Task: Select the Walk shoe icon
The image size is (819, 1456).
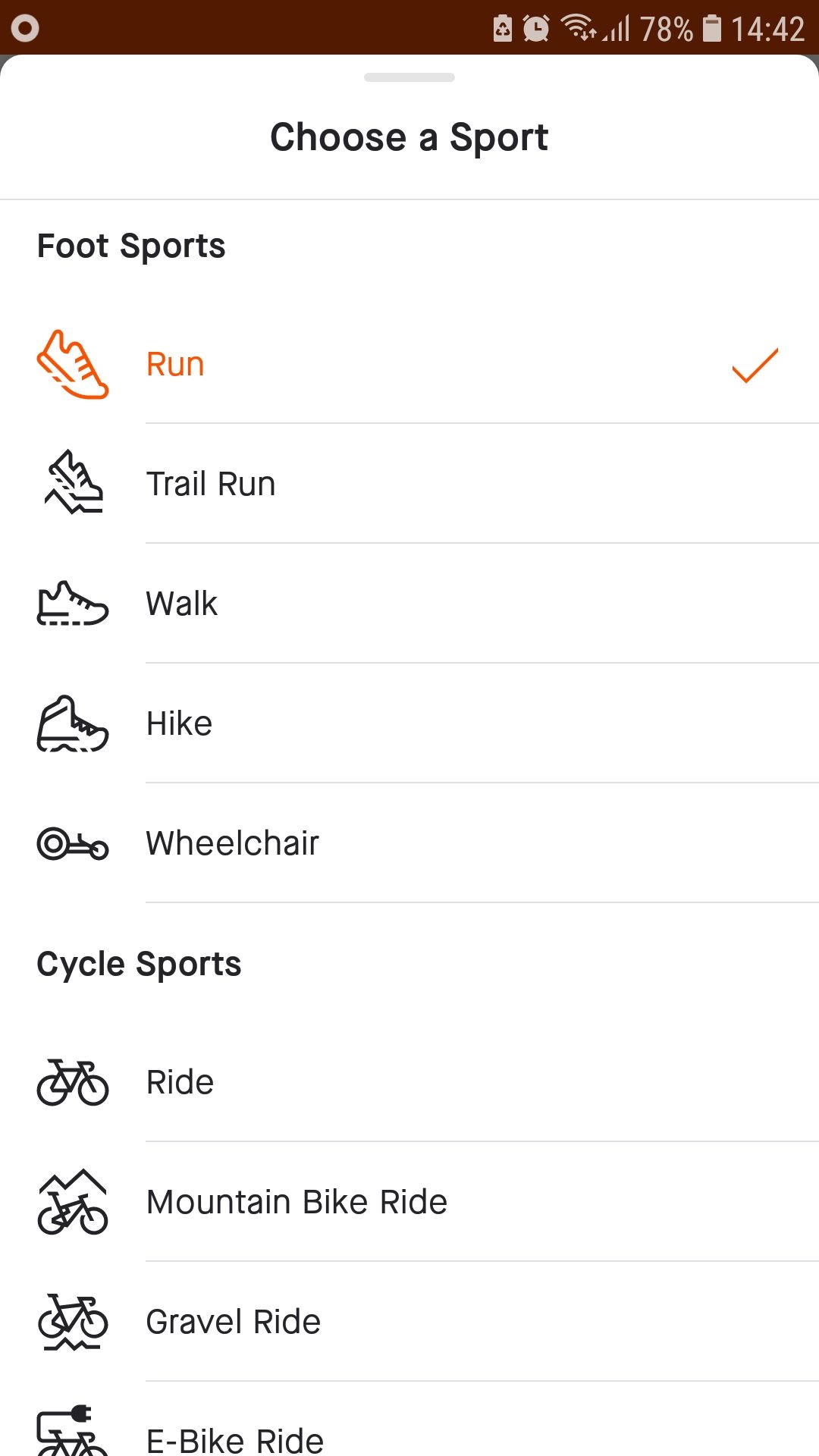Action: coord(72,603)
